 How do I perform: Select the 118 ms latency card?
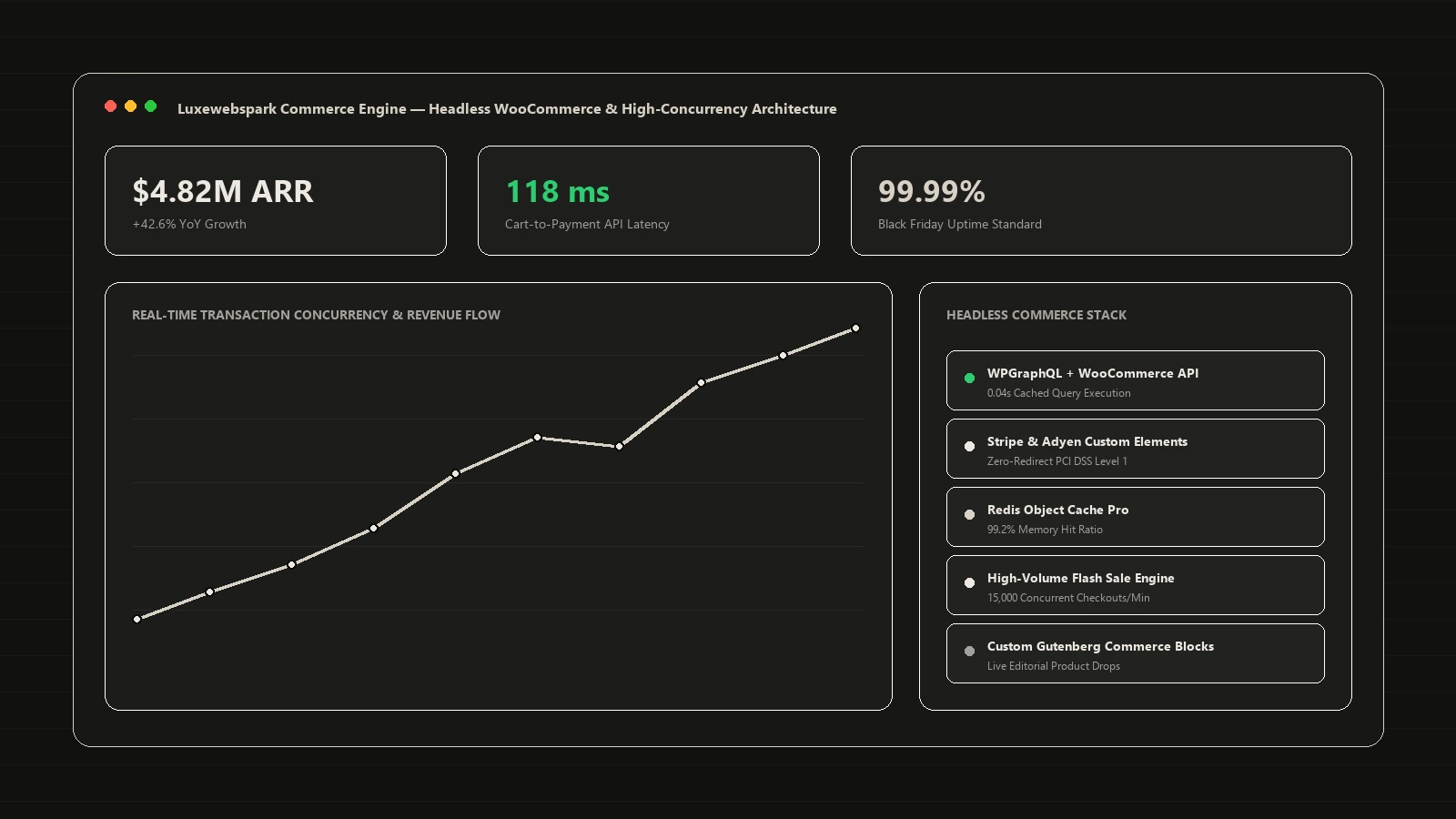(649, 200)
